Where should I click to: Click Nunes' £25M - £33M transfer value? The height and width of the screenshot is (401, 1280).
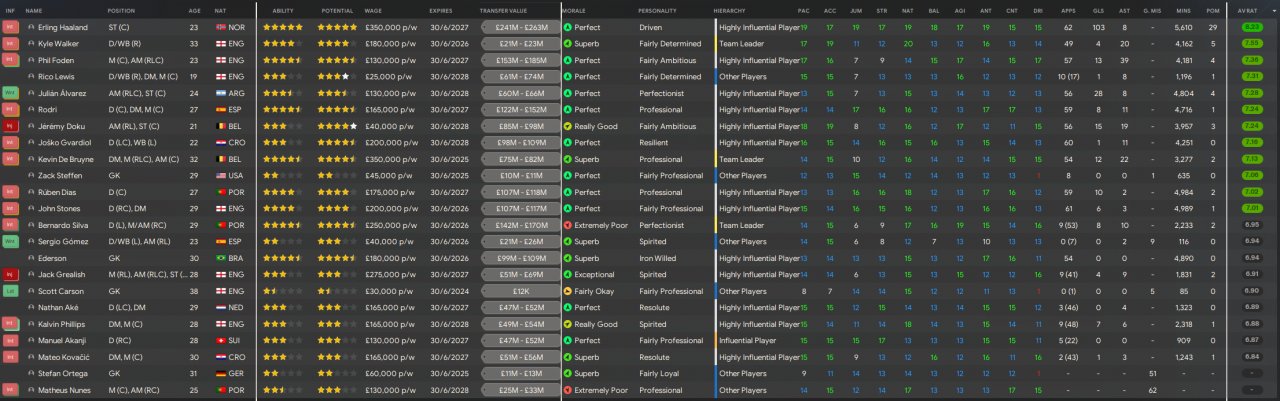tap(520, 390)
